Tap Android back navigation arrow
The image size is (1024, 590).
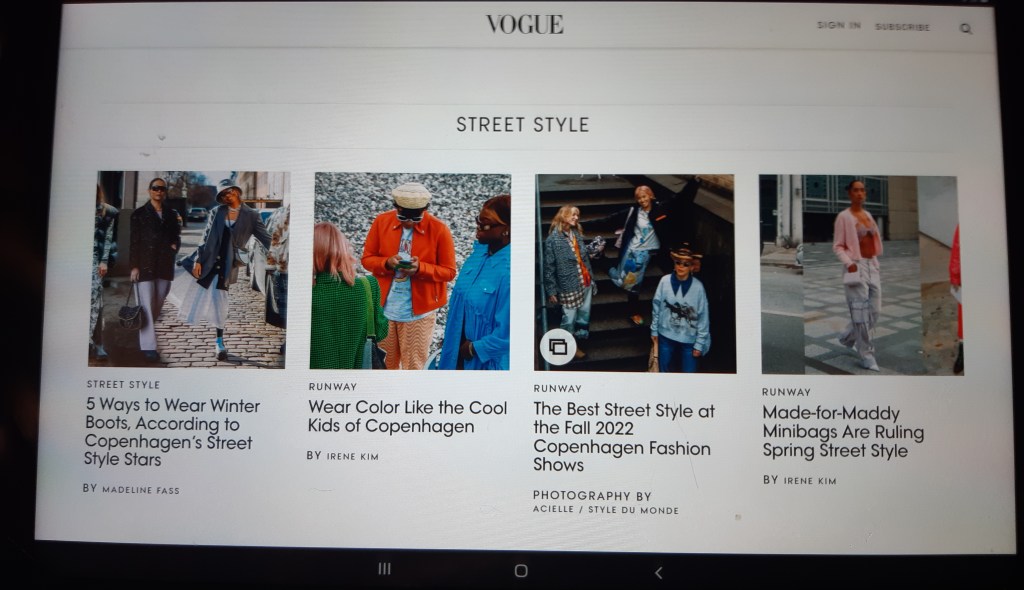tap(657, 572)
